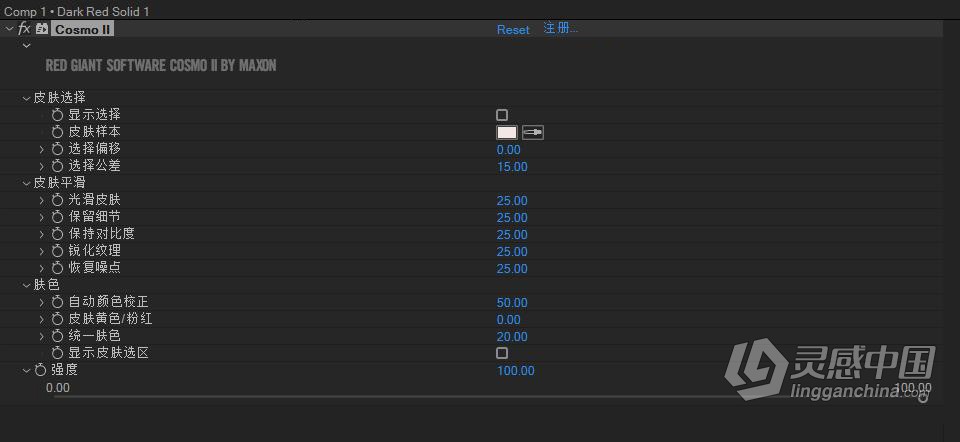Click the 自动颜色校正 value 50.00
This screenshot has width=960, height=442.
(512, 303)
